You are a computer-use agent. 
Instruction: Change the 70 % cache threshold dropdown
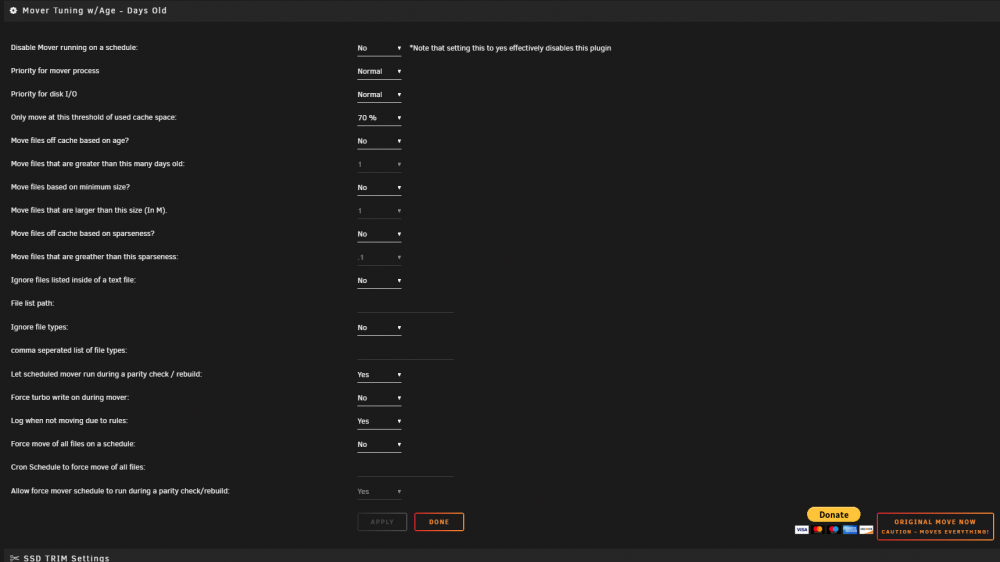point(379,118)
